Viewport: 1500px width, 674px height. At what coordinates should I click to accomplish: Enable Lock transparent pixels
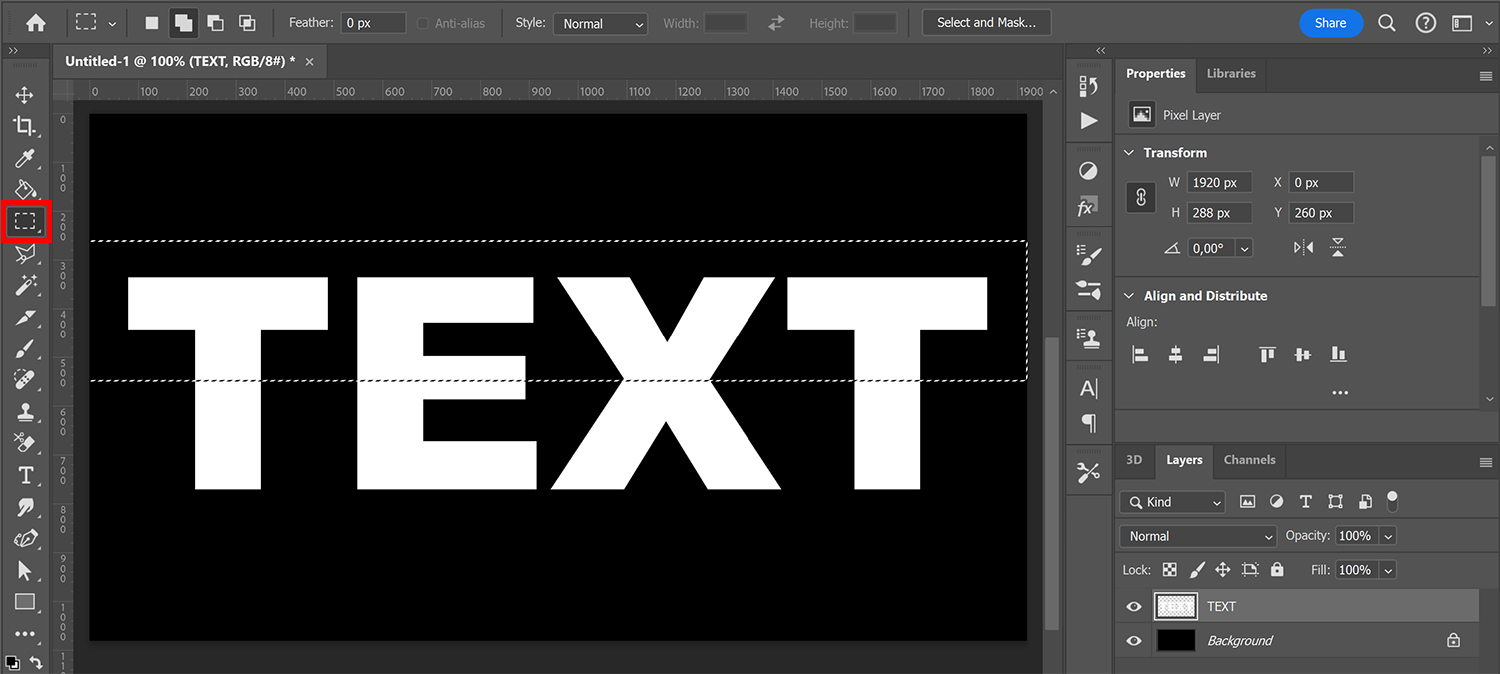point(1170,570)
